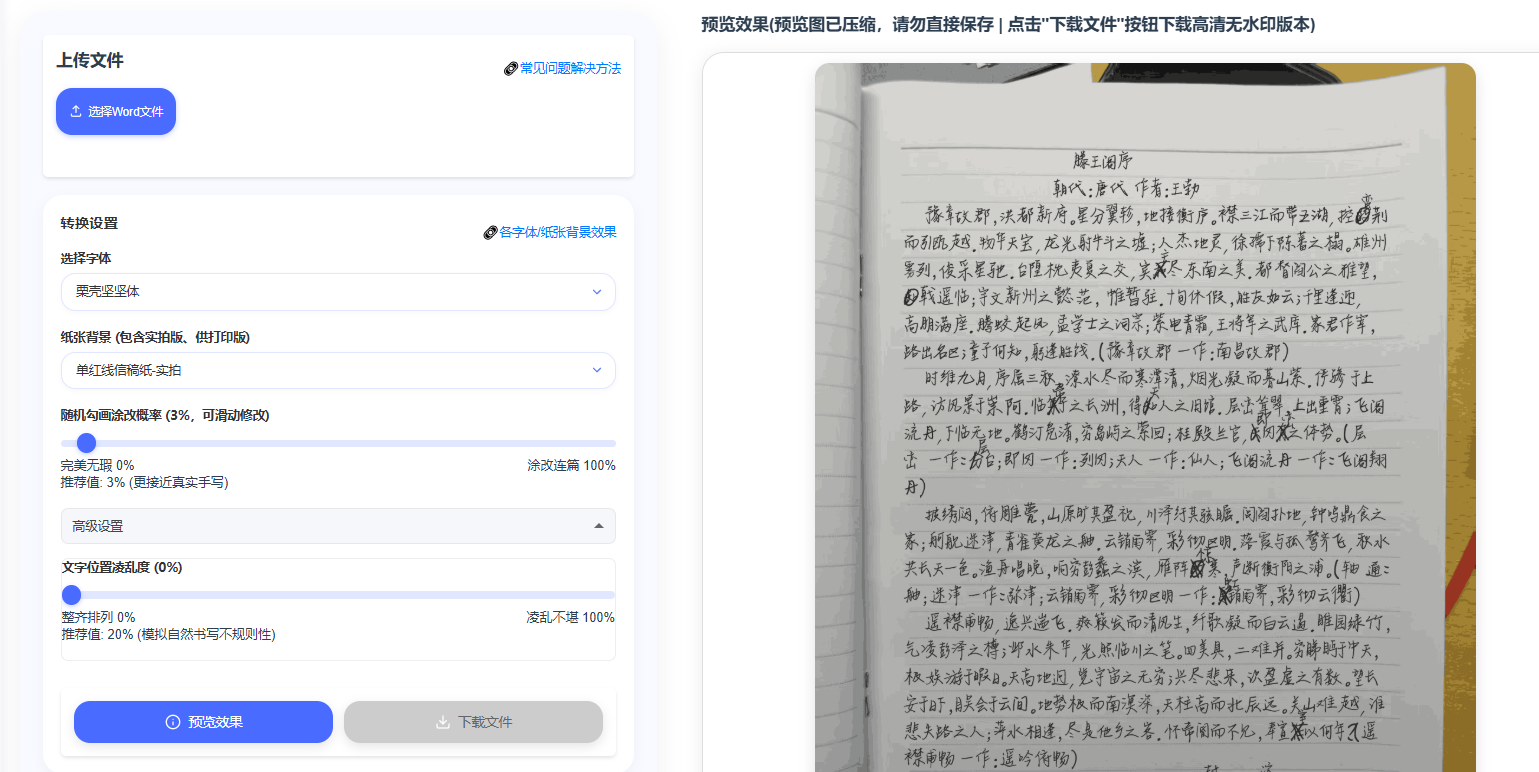
Task: Open the 选择字体 dropdown showing 栗壳坚坚体
Action: pyautogui.click(x=337, y=292)
